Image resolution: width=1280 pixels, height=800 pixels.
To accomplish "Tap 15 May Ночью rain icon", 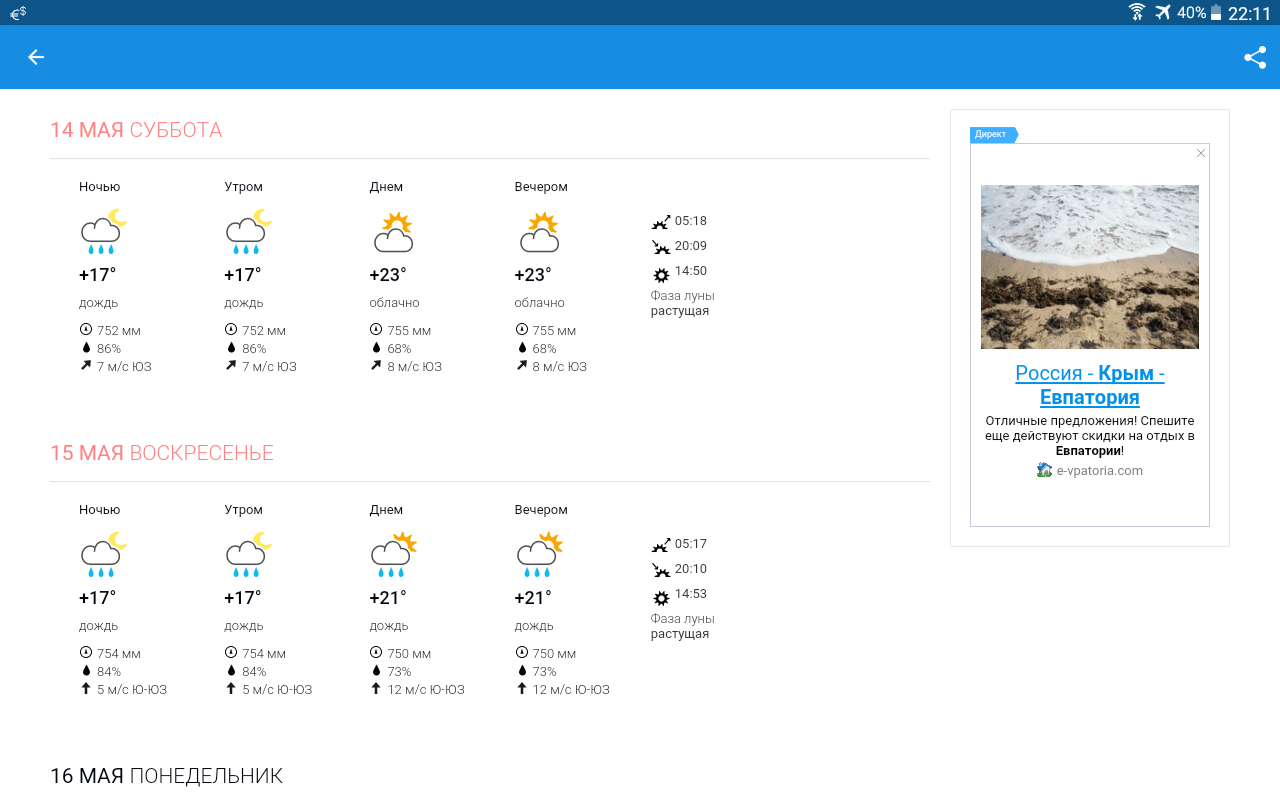I will click(x=103, y=555).
